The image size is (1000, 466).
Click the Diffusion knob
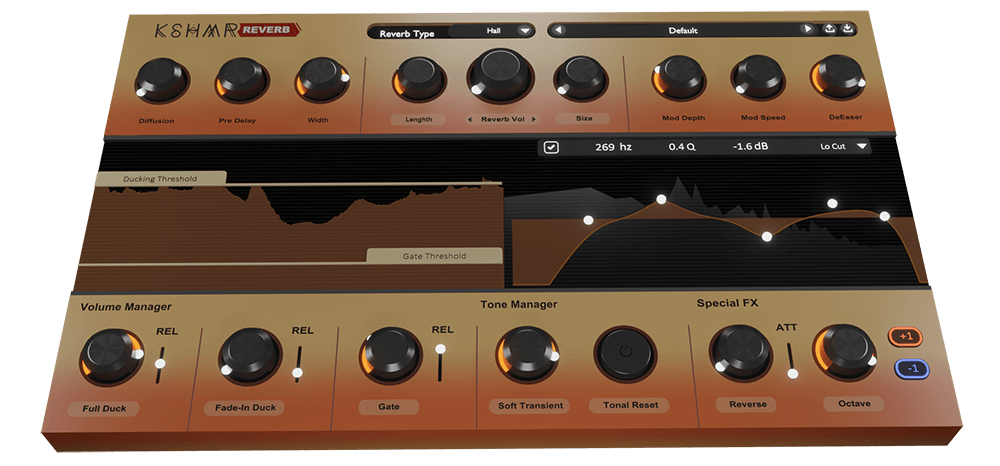click(x=162, y=80)
